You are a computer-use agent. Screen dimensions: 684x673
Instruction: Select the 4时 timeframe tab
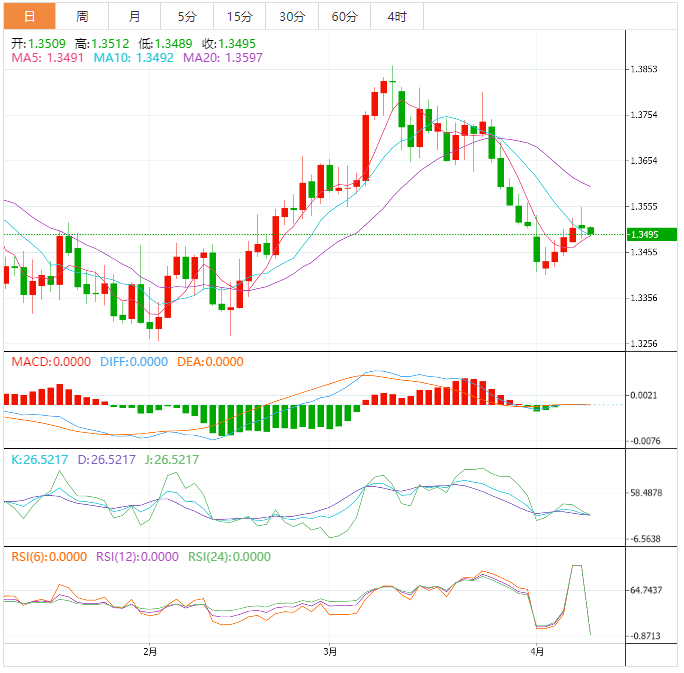(397, 16)
